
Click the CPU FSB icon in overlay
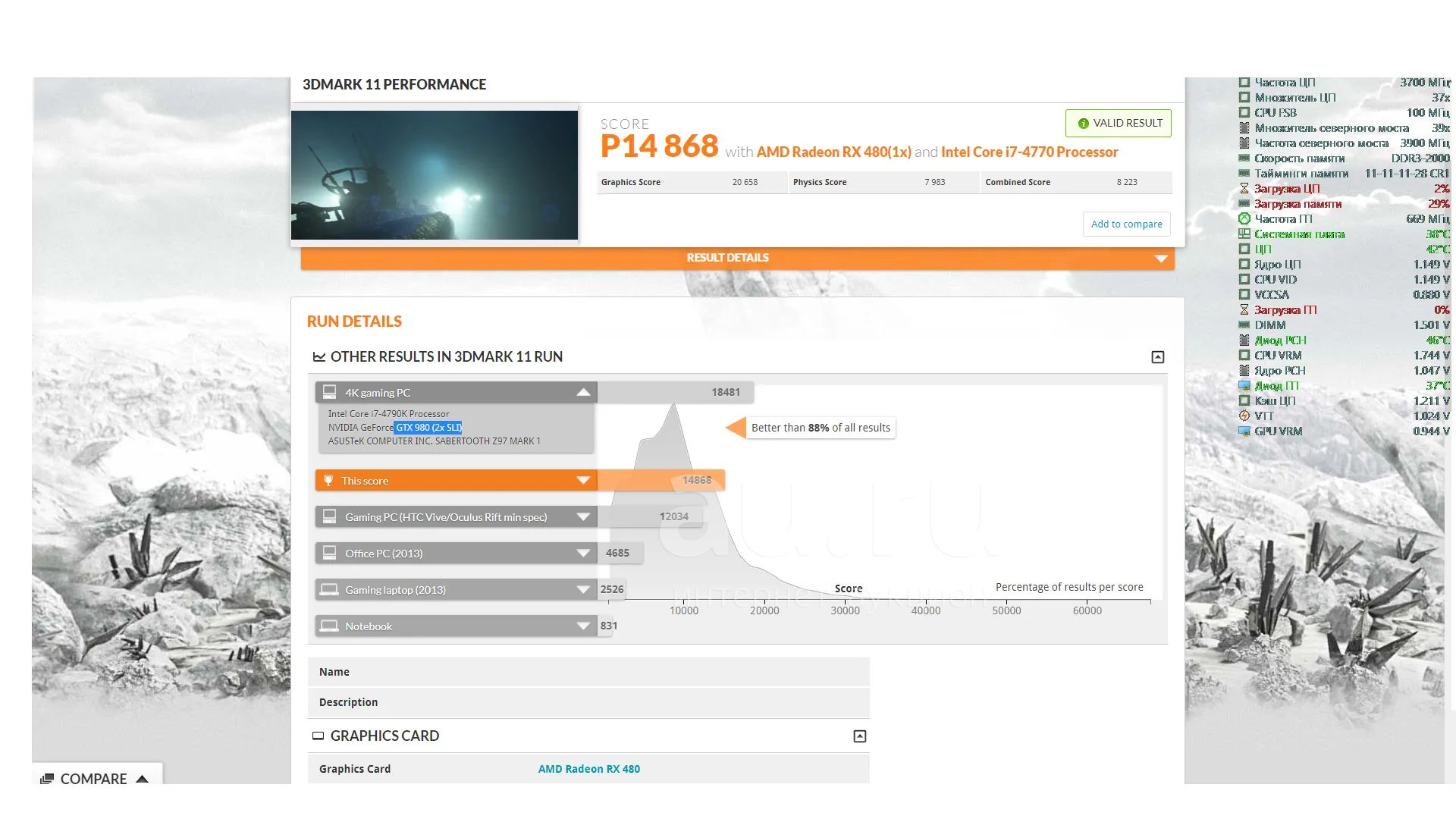1244,112
